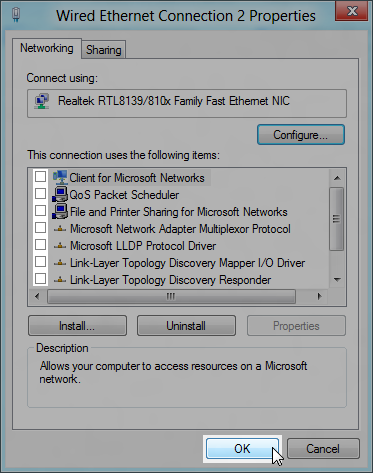This screenshot has height=473, width=373.
Task: Click the list scroll up arrow
Action: [337, 178]
